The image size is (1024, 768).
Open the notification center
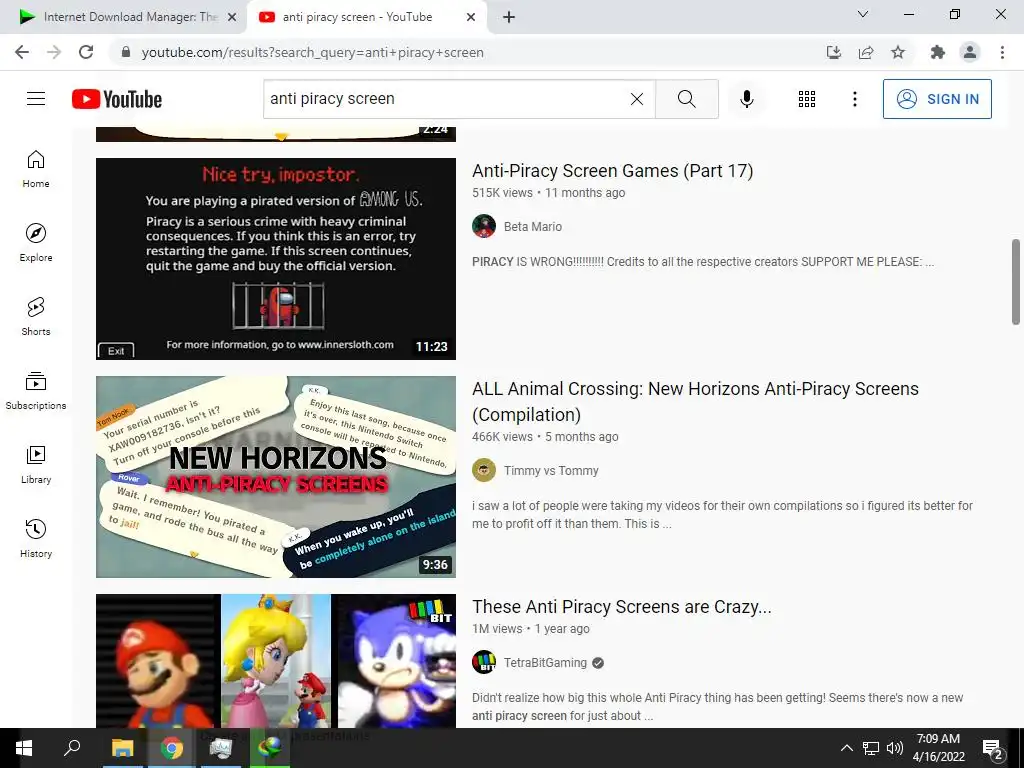(x=993, y=750)
